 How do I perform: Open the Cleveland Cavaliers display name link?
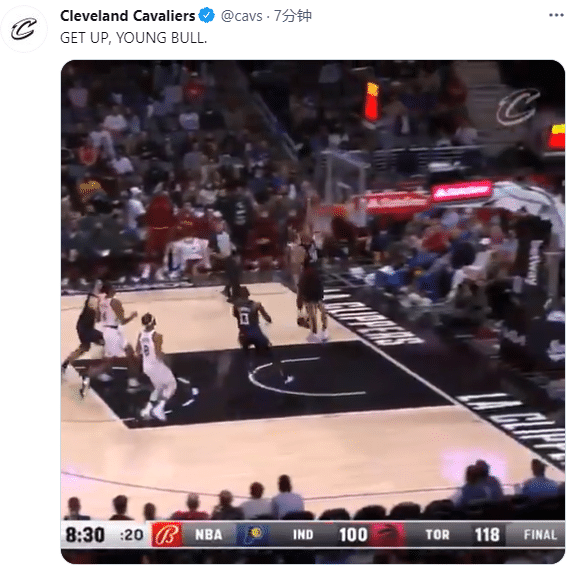click(x=128, y=16)
